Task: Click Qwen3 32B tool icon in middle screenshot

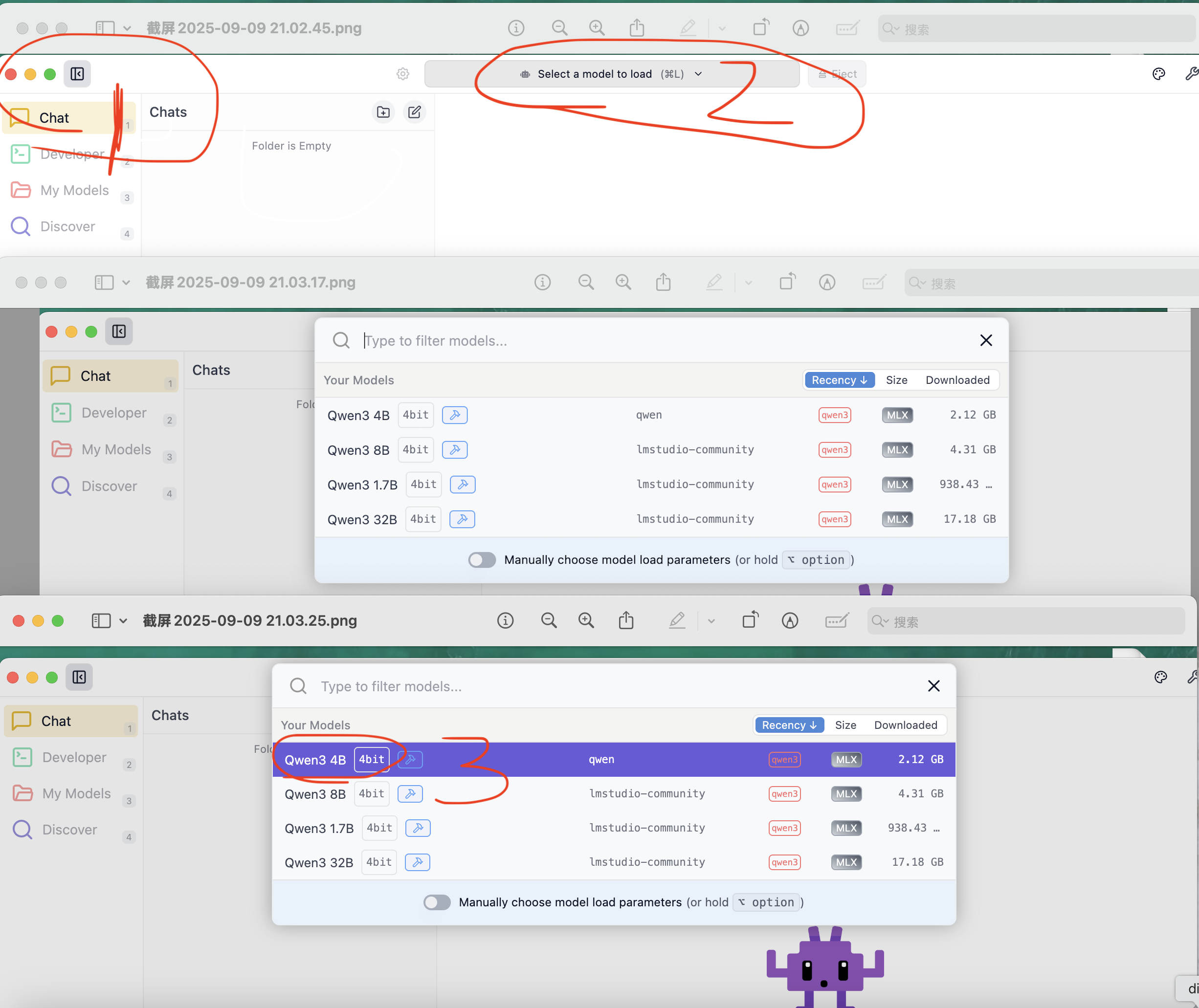Action: tap(463, 520)
